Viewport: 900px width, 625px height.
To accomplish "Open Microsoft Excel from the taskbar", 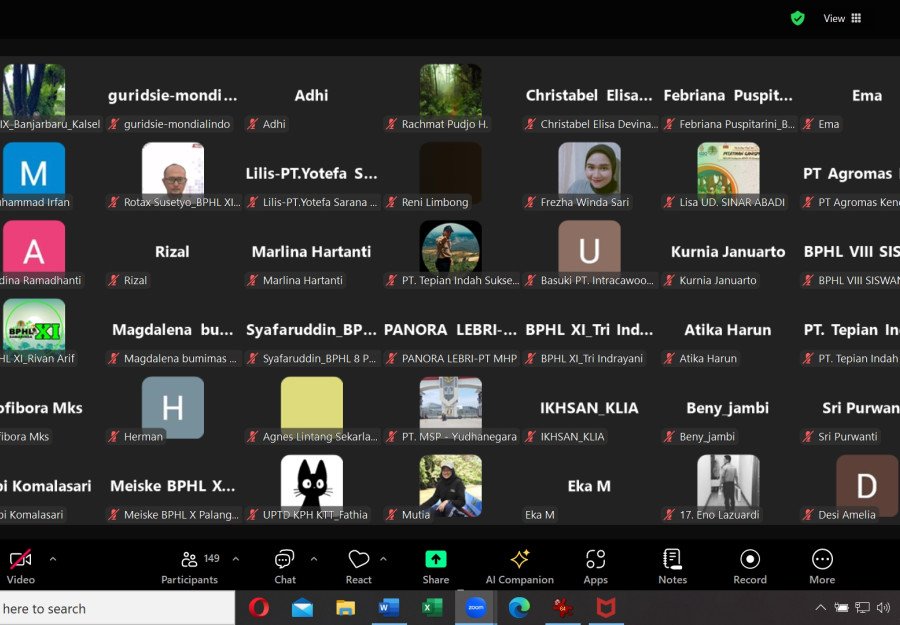I will tap(432, 608).
